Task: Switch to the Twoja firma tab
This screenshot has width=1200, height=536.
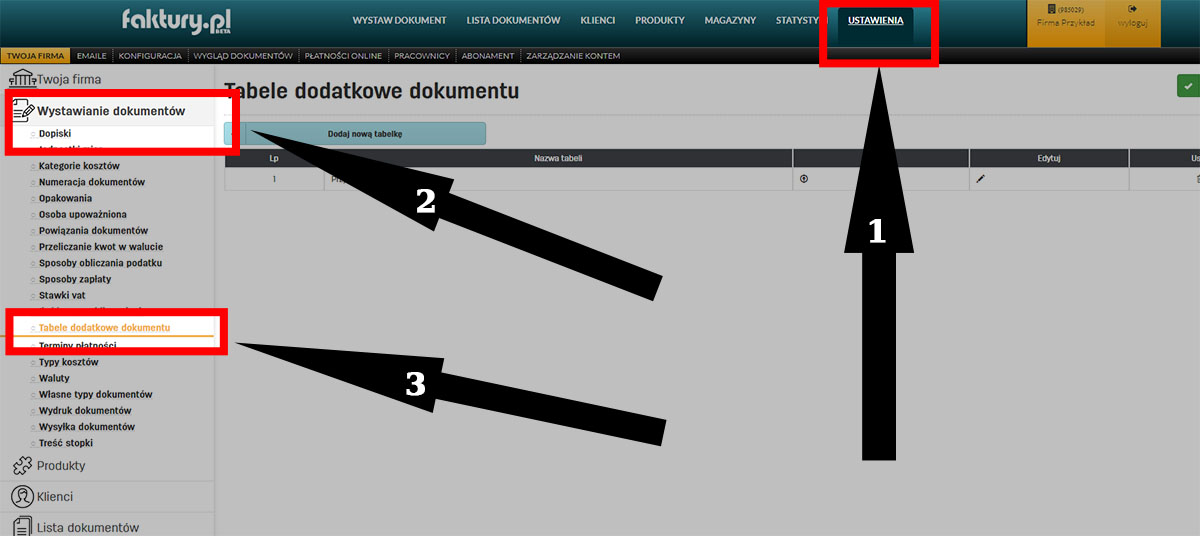Action: click(36, 56)
